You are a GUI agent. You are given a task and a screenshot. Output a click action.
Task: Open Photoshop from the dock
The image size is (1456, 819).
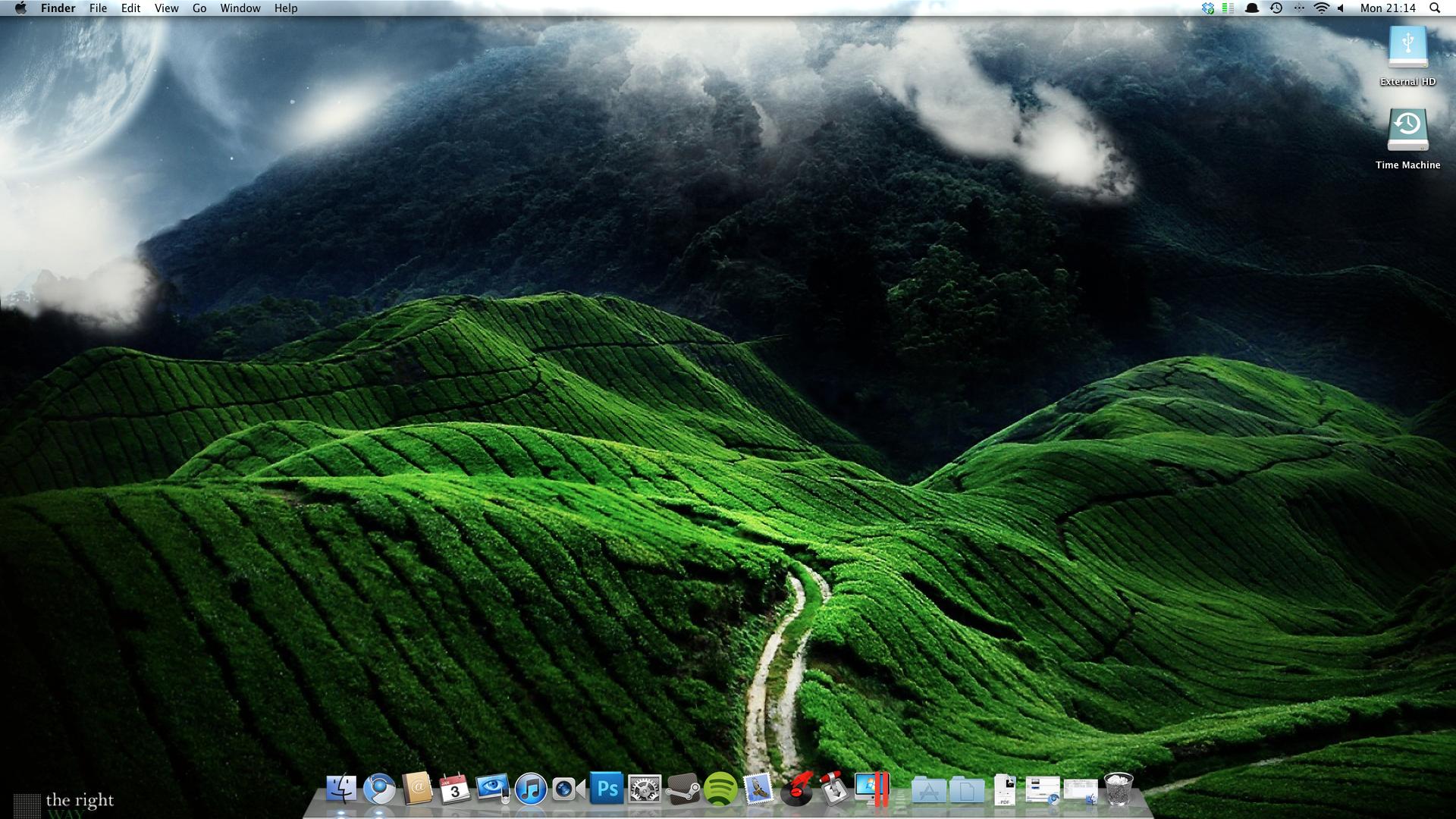[x=607, y=789]
